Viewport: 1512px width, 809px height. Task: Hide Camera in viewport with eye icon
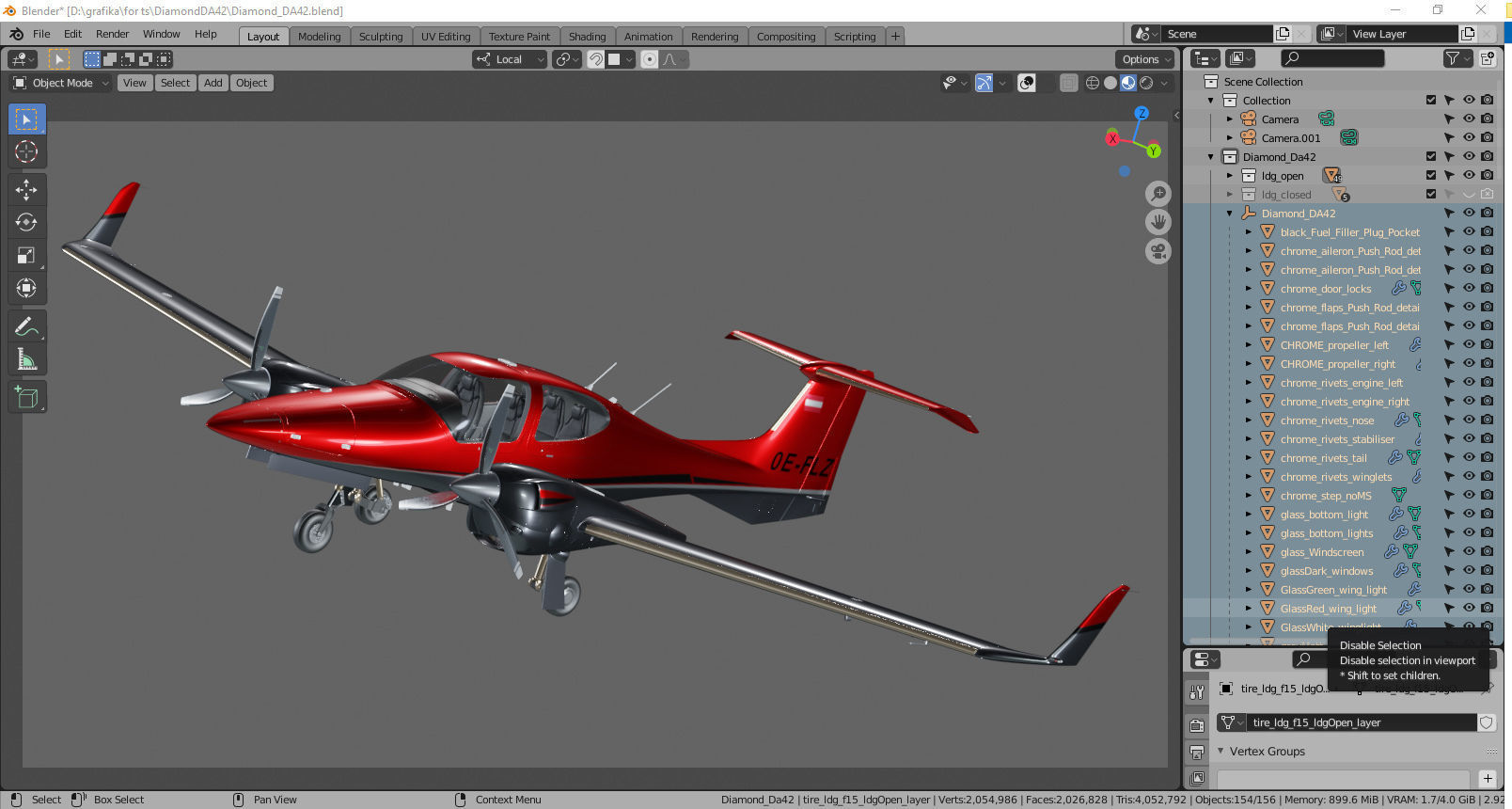point(1469,119)
